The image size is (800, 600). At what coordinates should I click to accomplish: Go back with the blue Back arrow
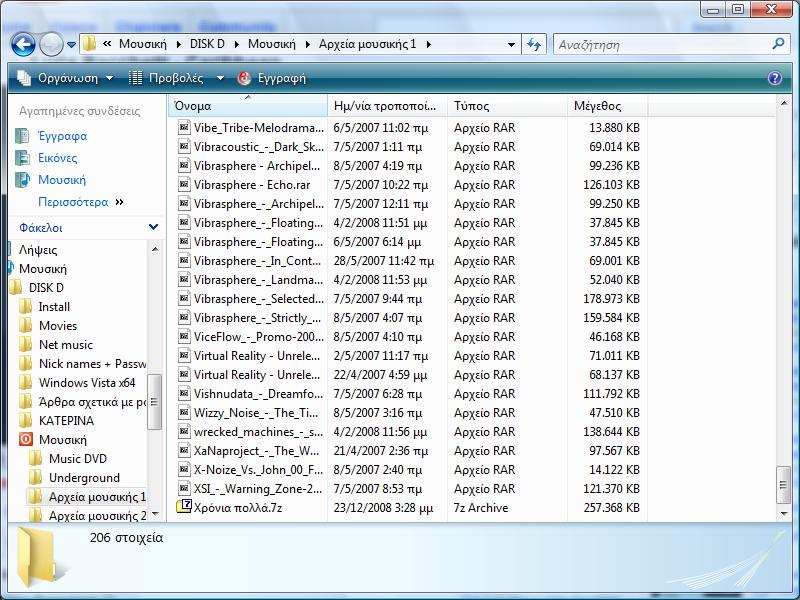point(23,44)
